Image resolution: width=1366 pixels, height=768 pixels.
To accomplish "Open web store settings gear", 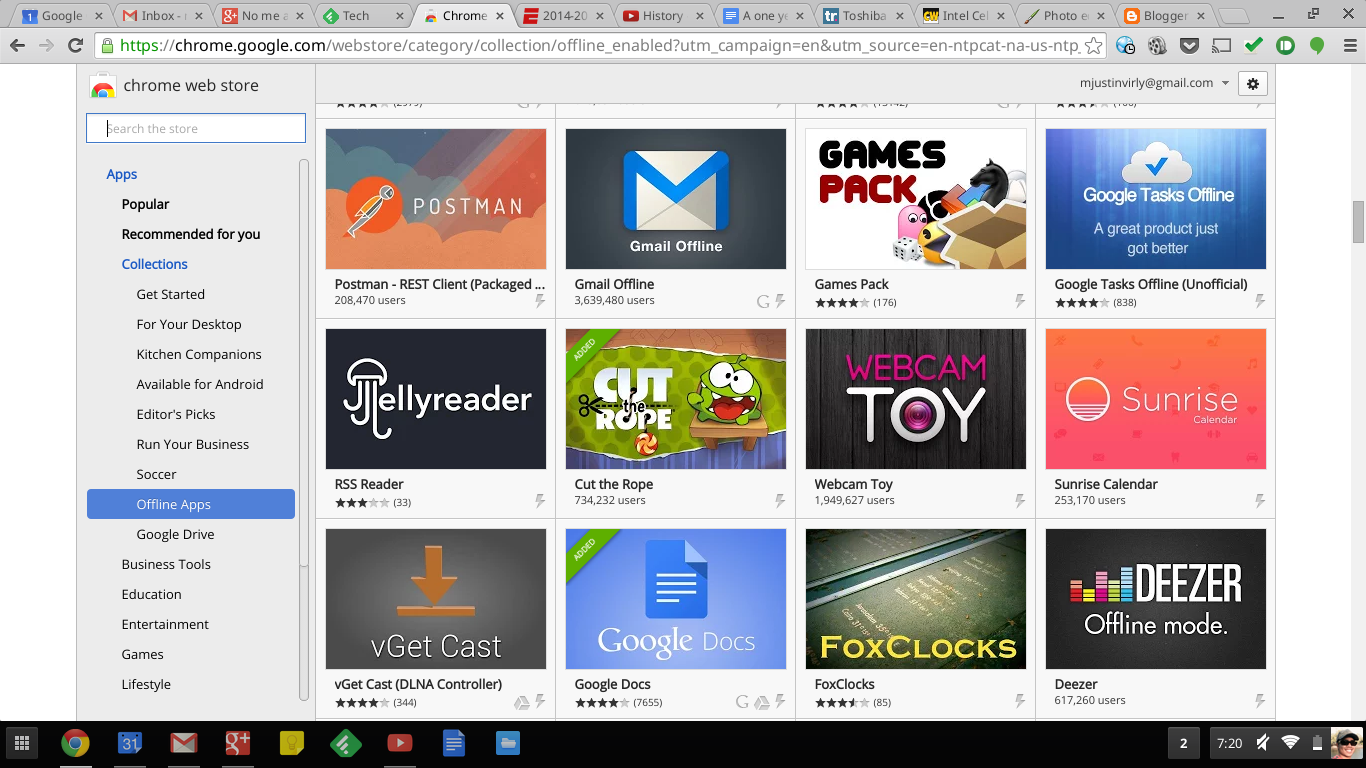I will pyautogui.click(x=1253, y=83).
